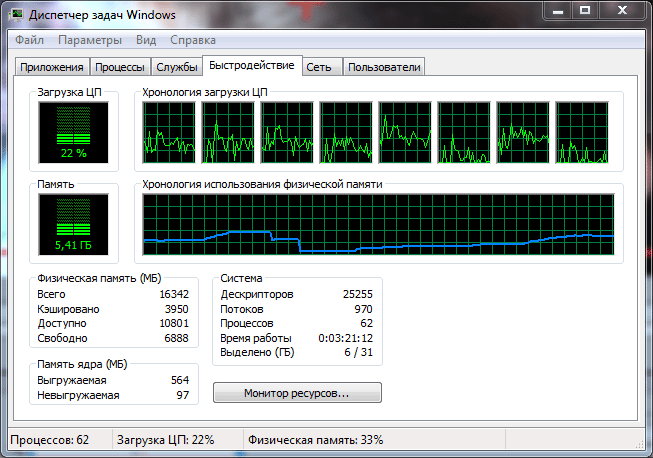Image resolution: width=653 pixels, height=458 pixels.
Task: Open Монитор ресурсов button
Action: (297, 393)
